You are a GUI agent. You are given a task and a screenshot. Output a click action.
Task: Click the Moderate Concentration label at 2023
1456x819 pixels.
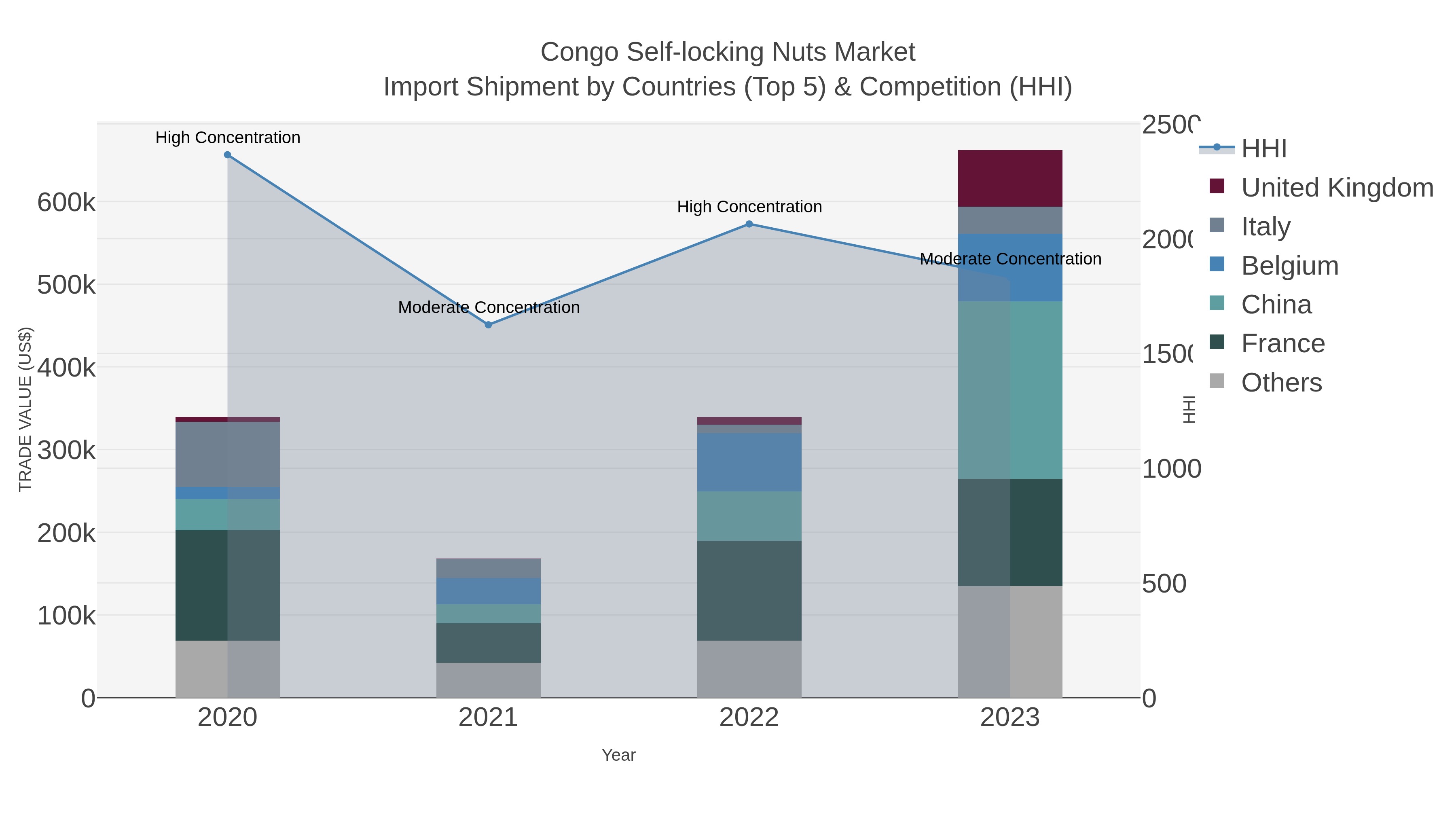point(1011,258)
